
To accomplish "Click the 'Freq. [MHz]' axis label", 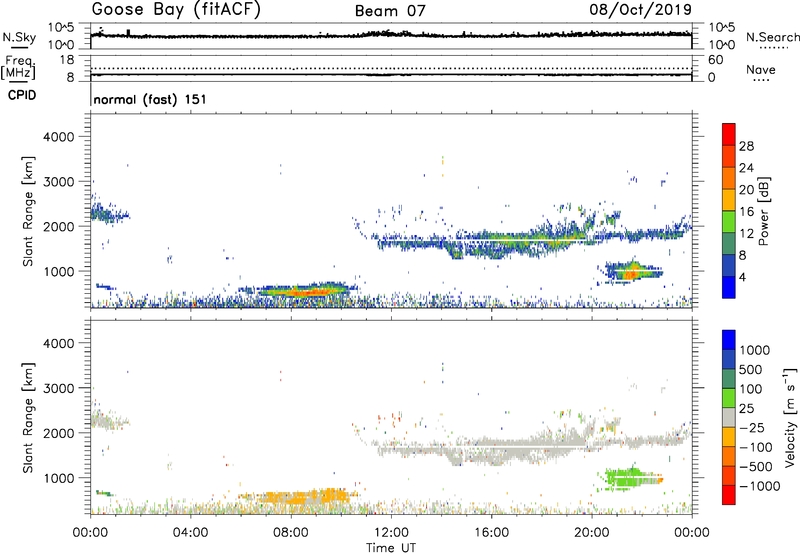I will 19,68.
